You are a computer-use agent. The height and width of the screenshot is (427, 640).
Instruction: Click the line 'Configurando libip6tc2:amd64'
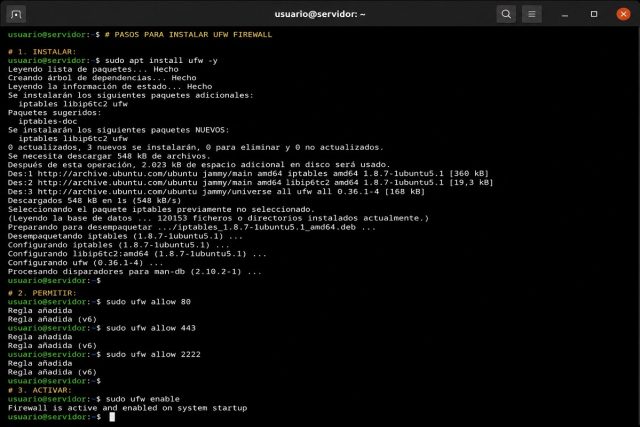point(137,254)
